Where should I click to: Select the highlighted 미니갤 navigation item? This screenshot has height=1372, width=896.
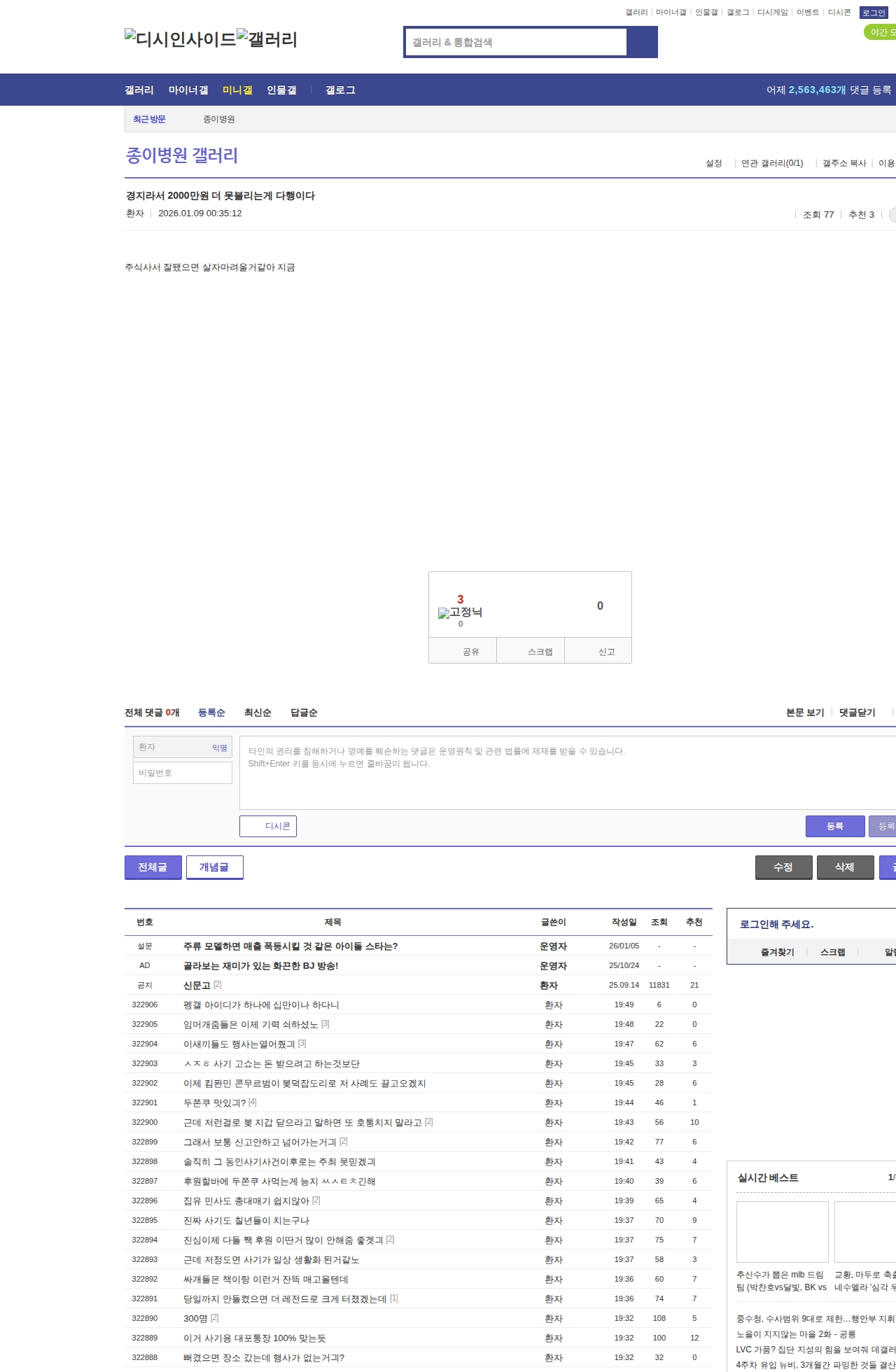point(237,90)
